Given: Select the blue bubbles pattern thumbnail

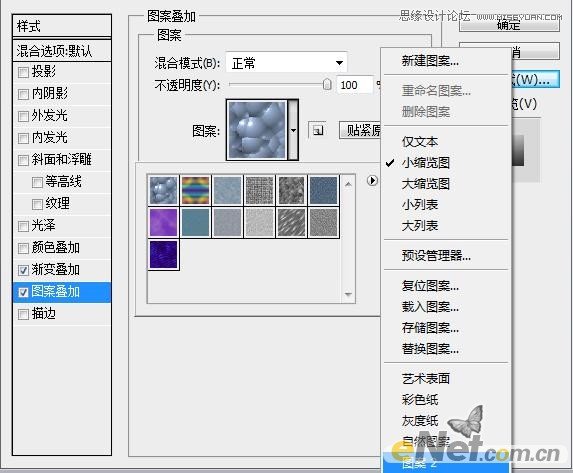Looking at the screenshot, I should tap(163, 190).
